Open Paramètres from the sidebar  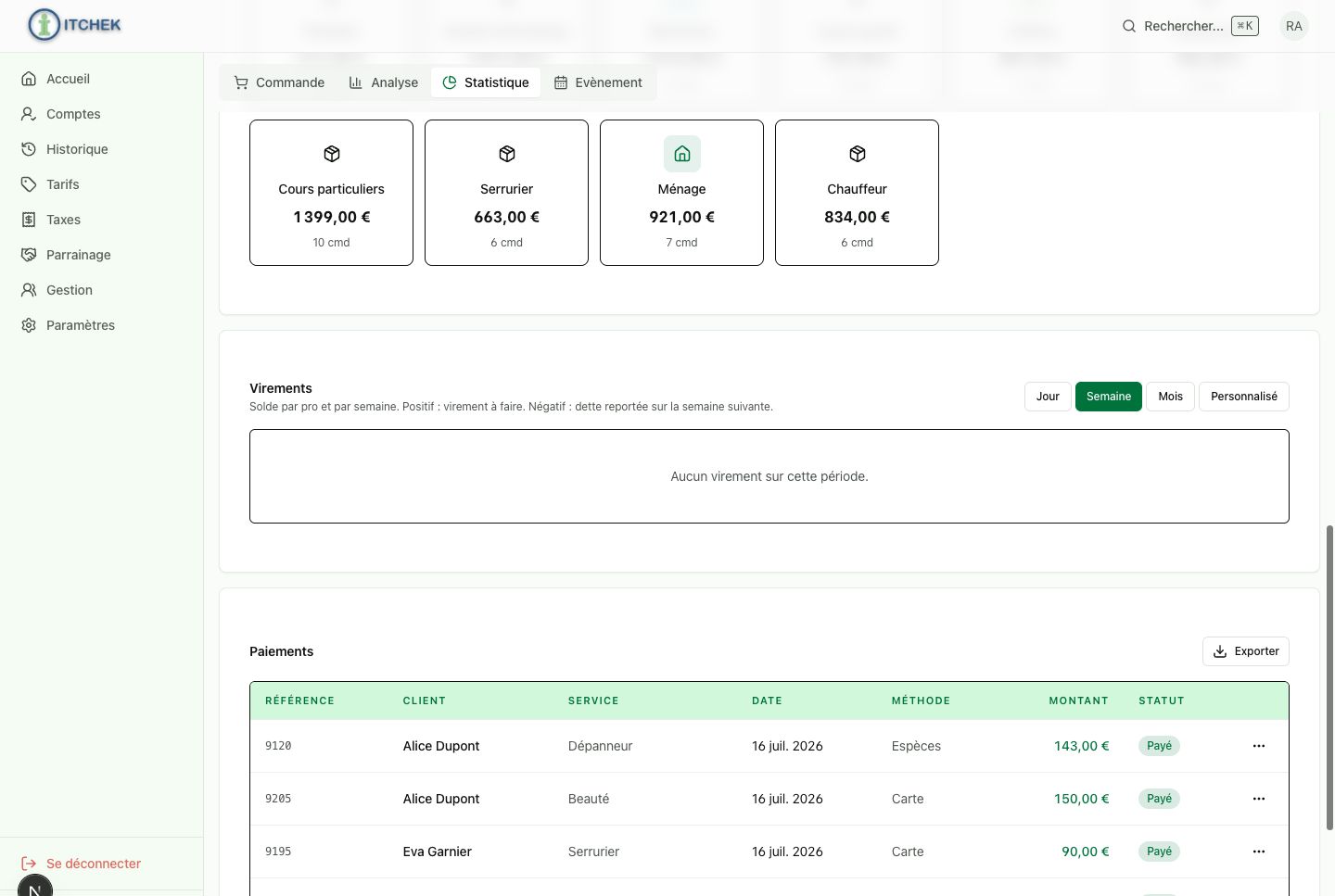tap(102, 325)
